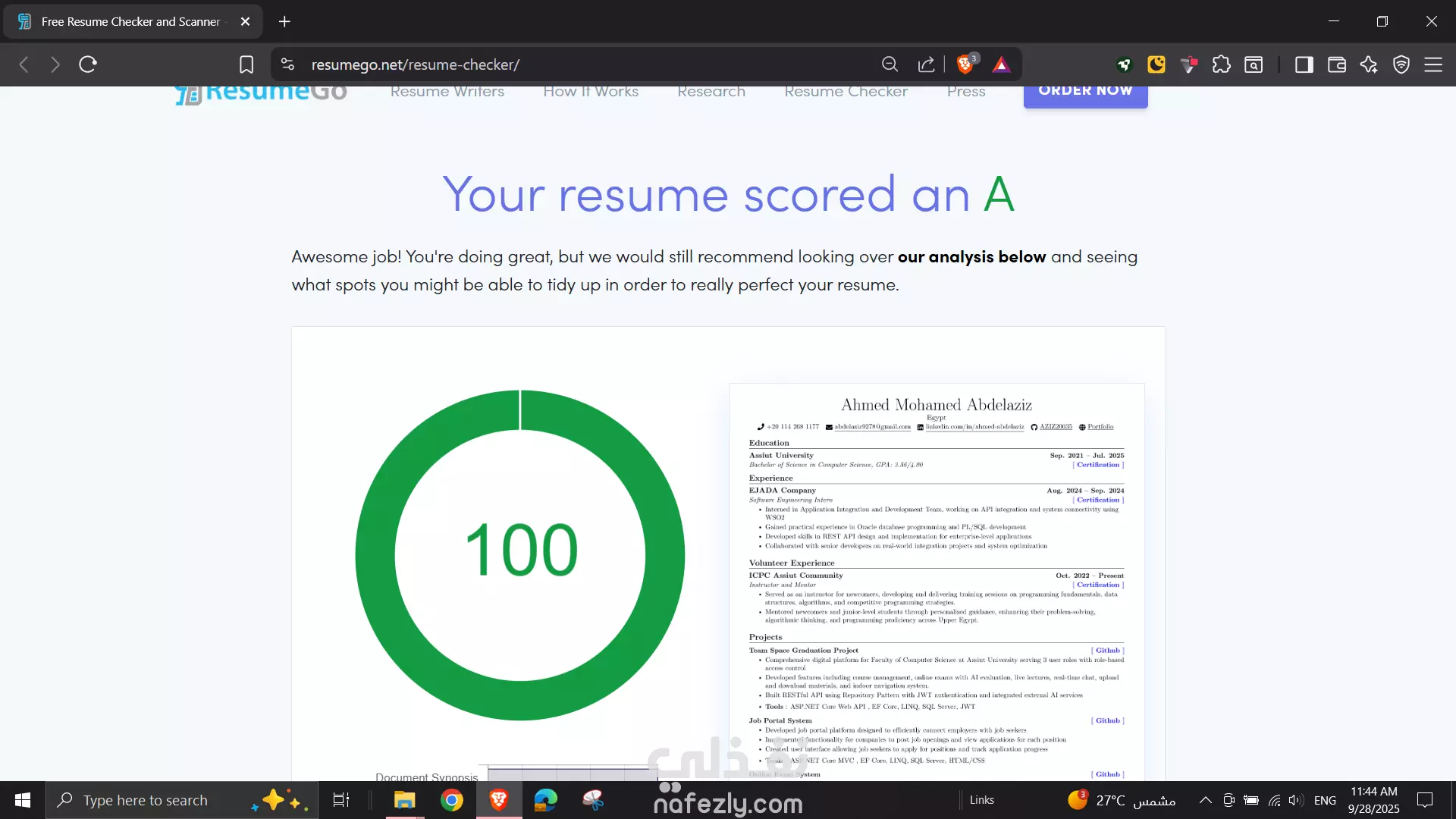1456x819 pixels.
Task: Close the Free Resume Checker tab
Action: pyautogui.click(x=245, y=21)
